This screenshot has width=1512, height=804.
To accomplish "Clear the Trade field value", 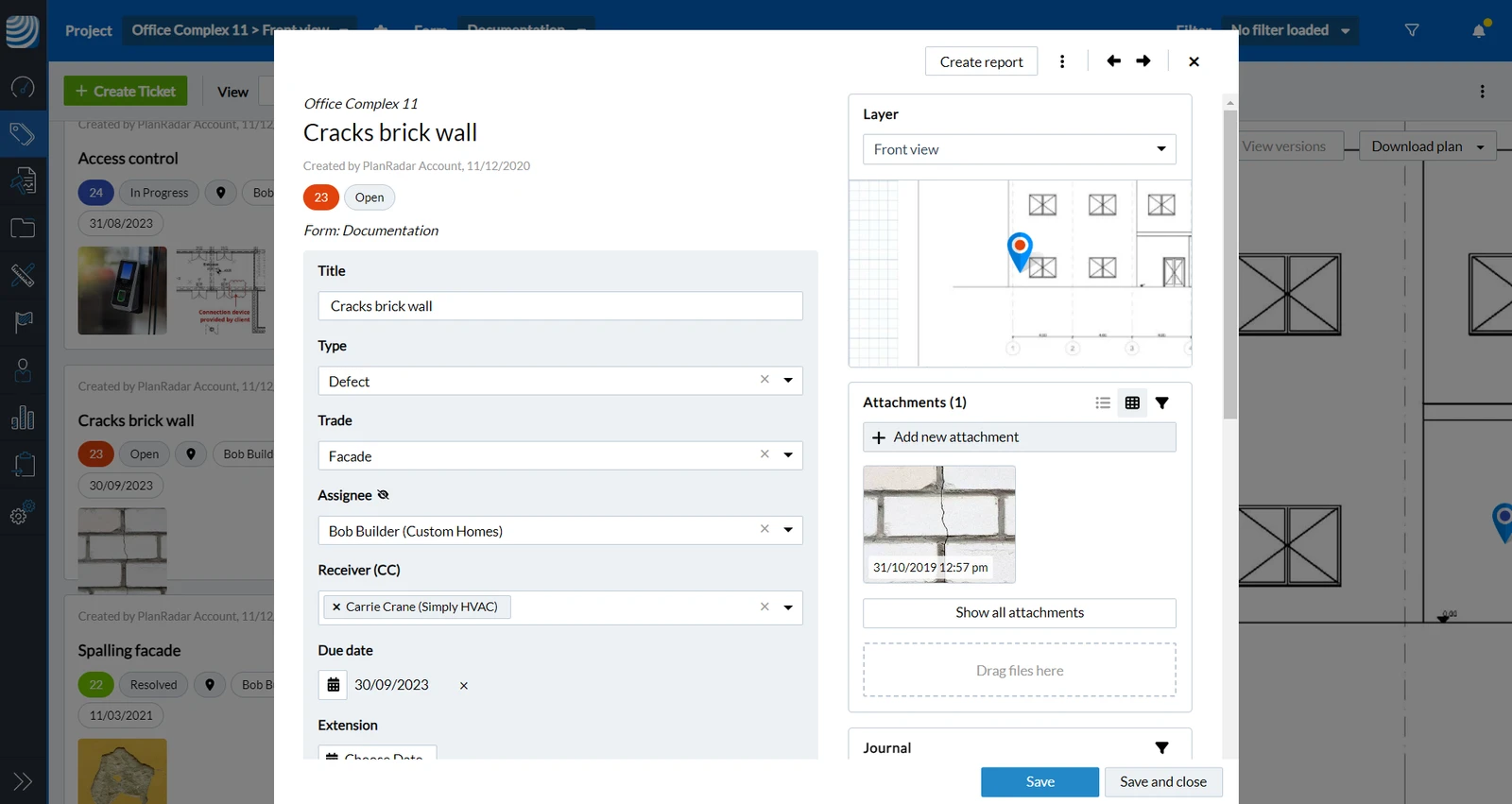I will (x=765, y=454).
